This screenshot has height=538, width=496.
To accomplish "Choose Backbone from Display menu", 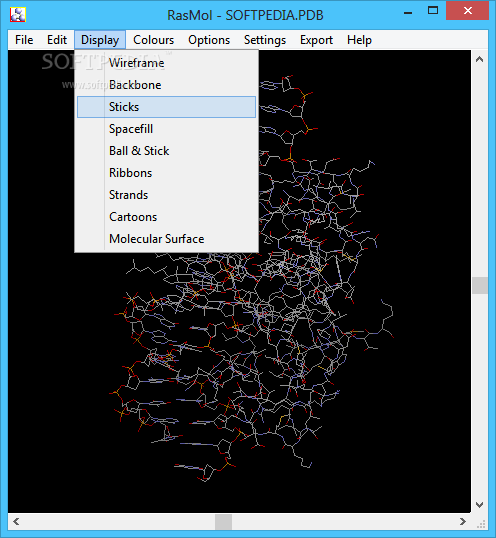I will [x=166, y=85].
